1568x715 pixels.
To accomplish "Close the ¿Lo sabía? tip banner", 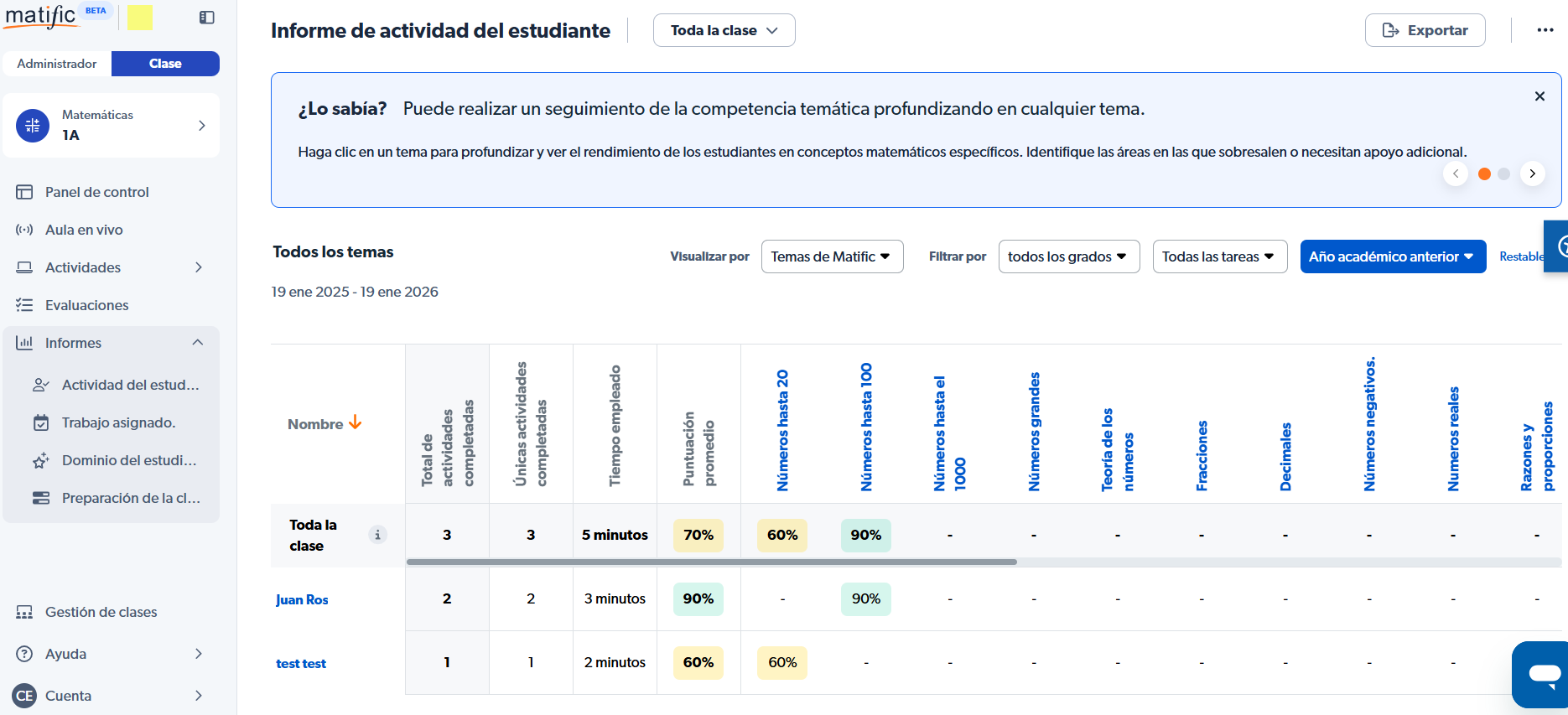I will coord(1539,96).
